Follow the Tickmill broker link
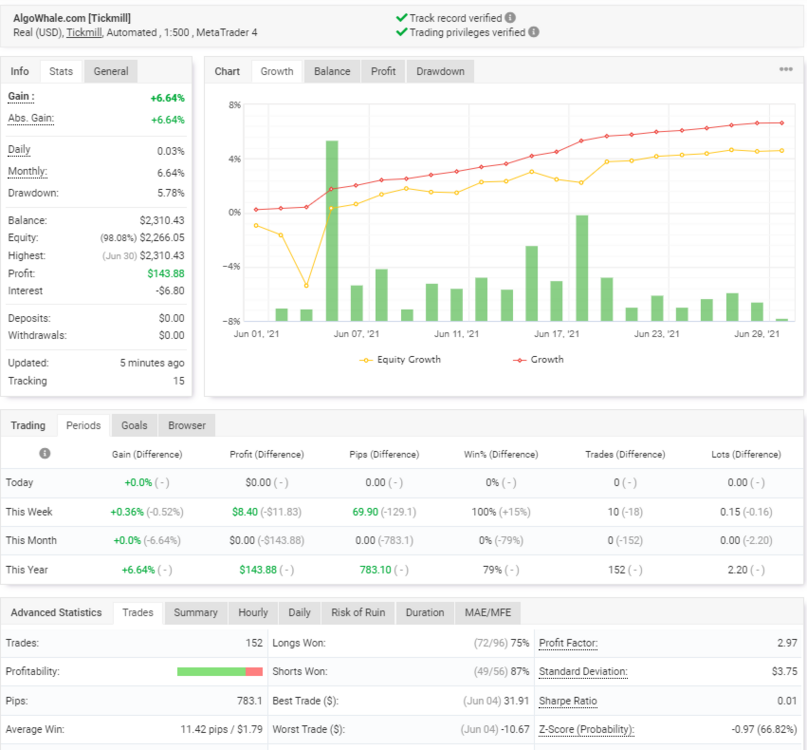Screen dimensions: 807x750 point(84,32)
